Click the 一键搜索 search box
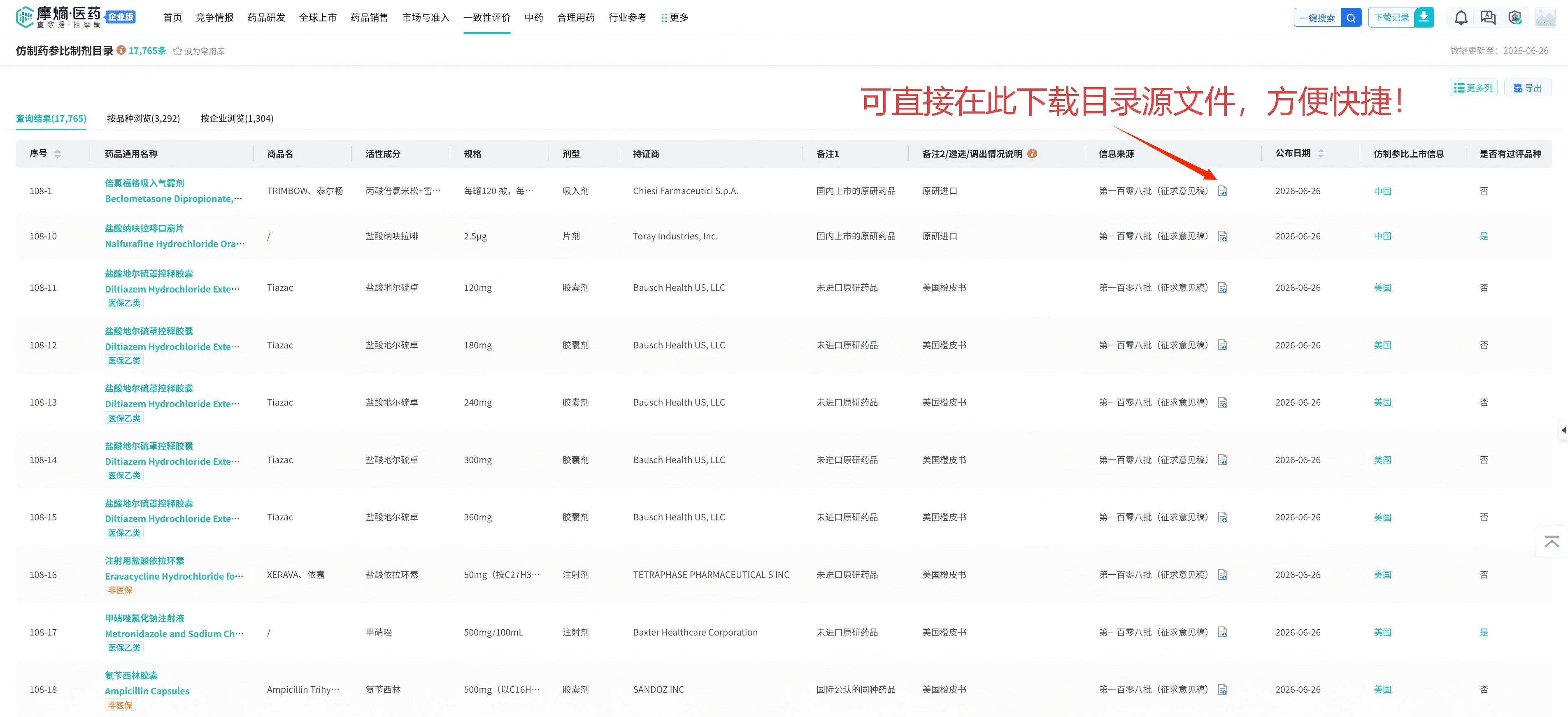This screenshot has height=717, width=1568. tap(1317, 18)
